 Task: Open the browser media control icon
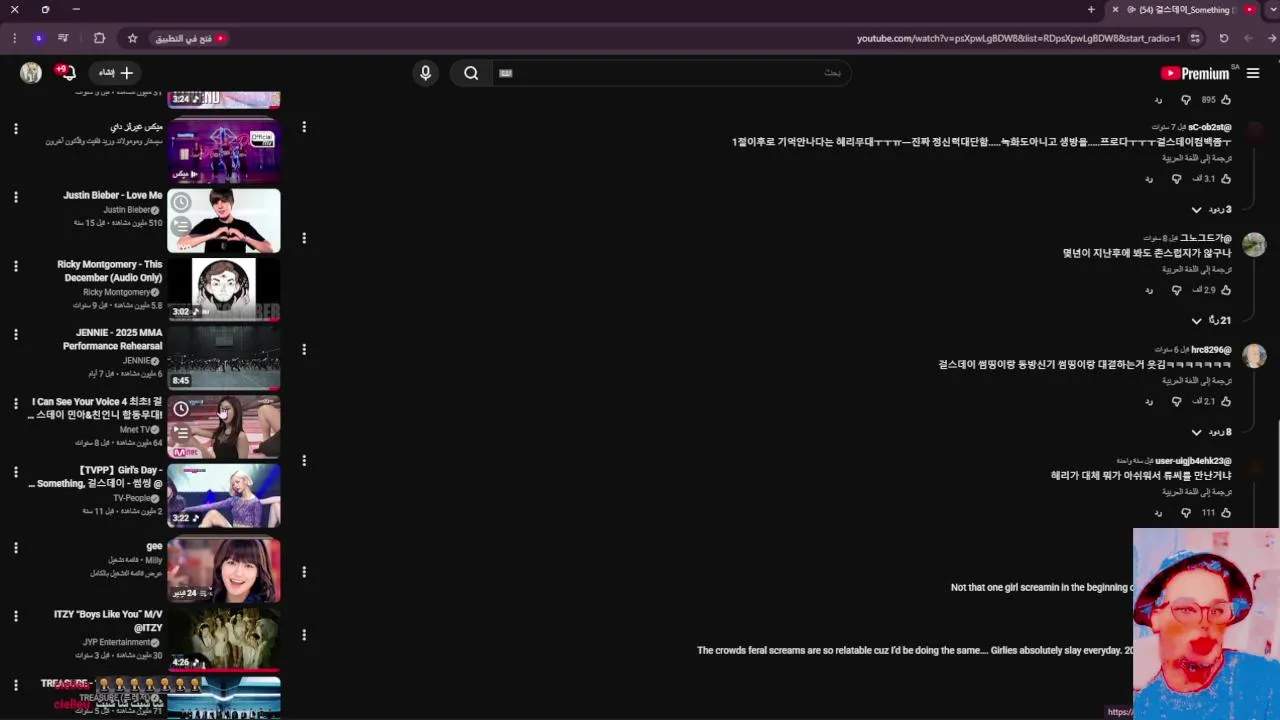pyautogui.click(x=63, y=38)
